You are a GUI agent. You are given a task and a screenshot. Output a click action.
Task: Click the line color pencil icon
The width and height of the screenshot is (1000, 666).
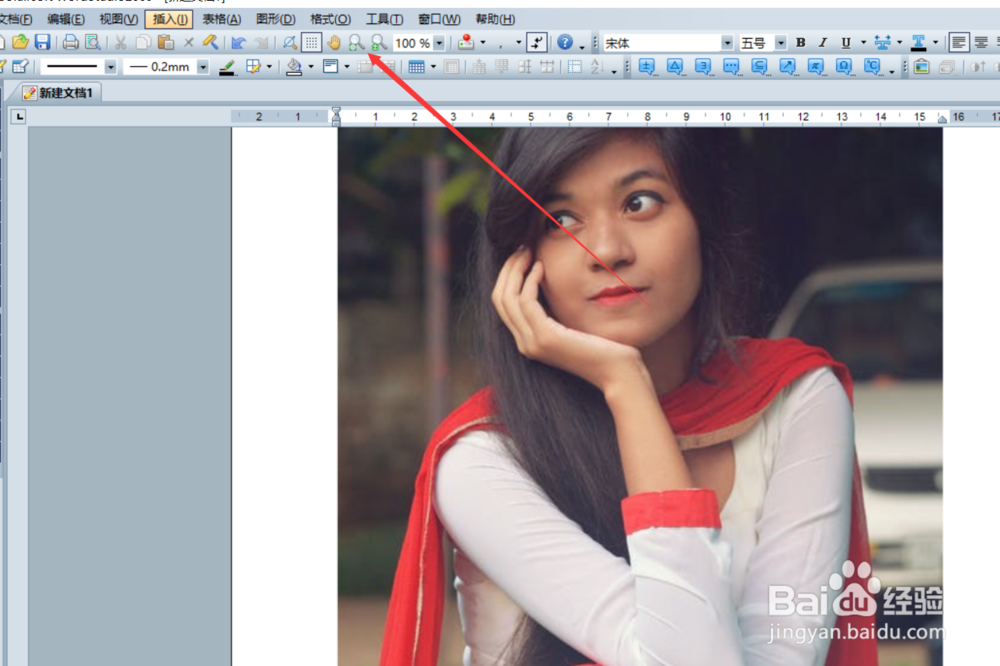point(227,67)
